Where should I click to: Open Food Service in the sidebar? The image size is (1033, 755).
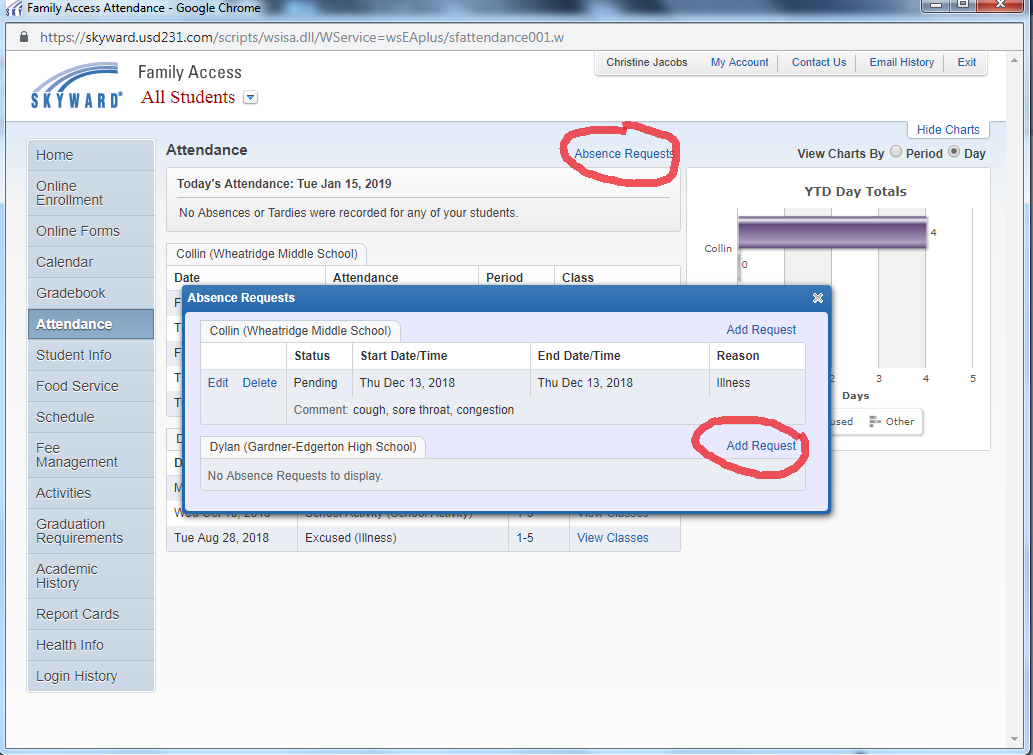91,386
